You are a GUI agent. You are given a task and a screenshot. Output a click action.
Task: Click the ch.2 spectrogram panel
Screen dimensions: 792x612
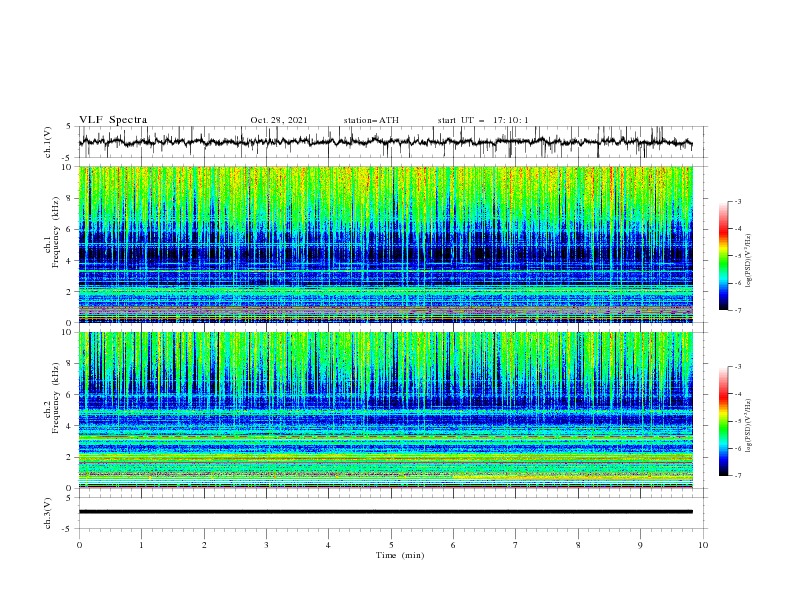385,410
